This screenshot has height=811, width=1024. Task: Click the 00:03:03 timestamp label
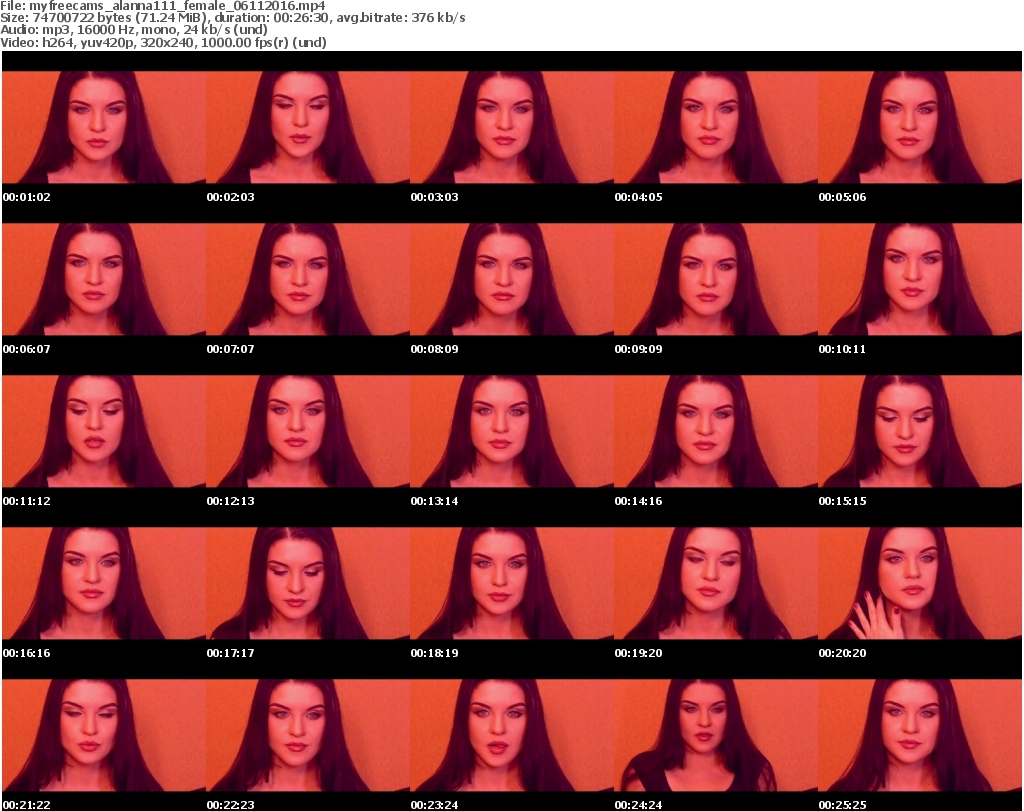(434, 197)
